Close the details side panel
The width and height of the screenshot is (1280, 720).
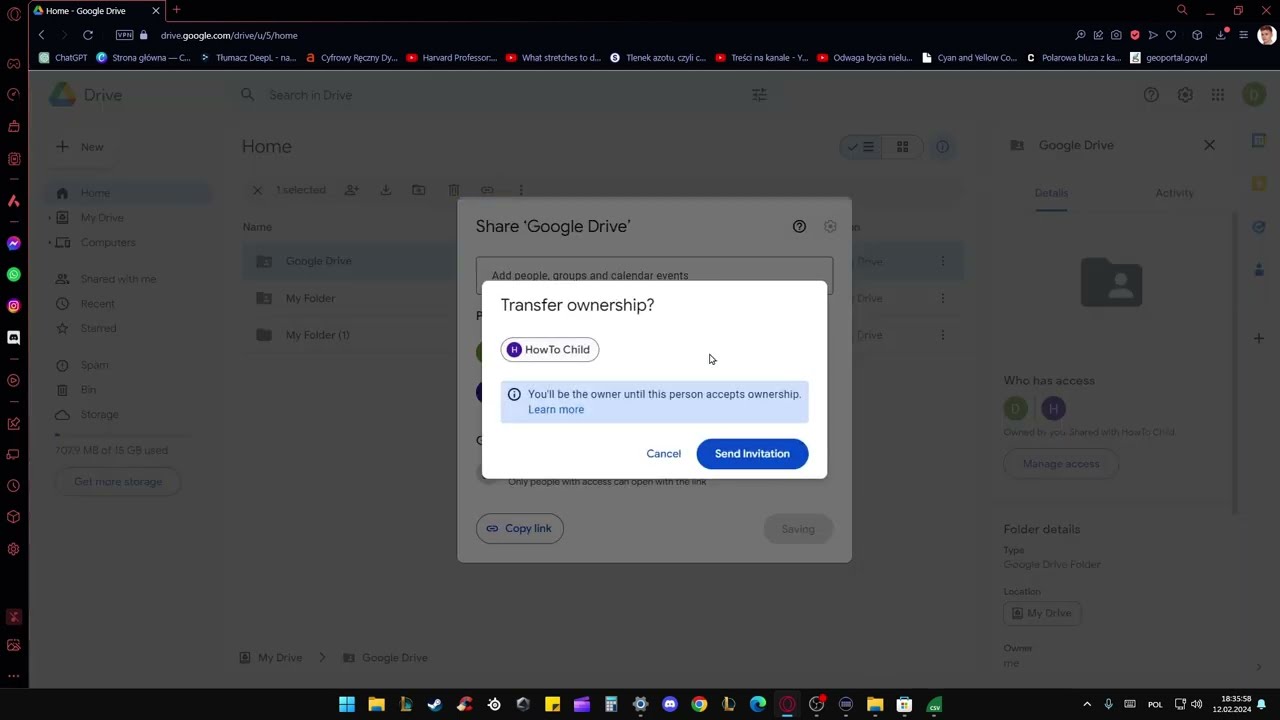coord(1209,145)
